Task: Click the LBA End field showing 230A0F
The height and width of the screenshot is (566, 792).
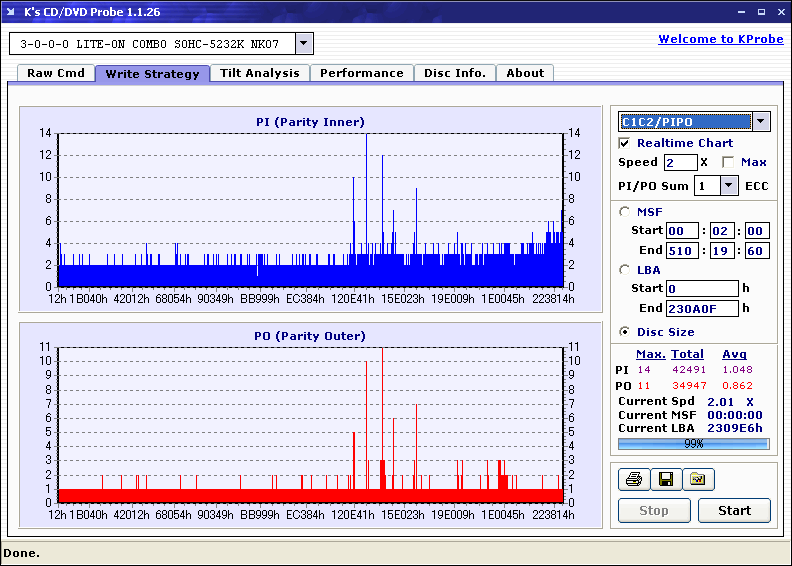Action: coord(702,308)
